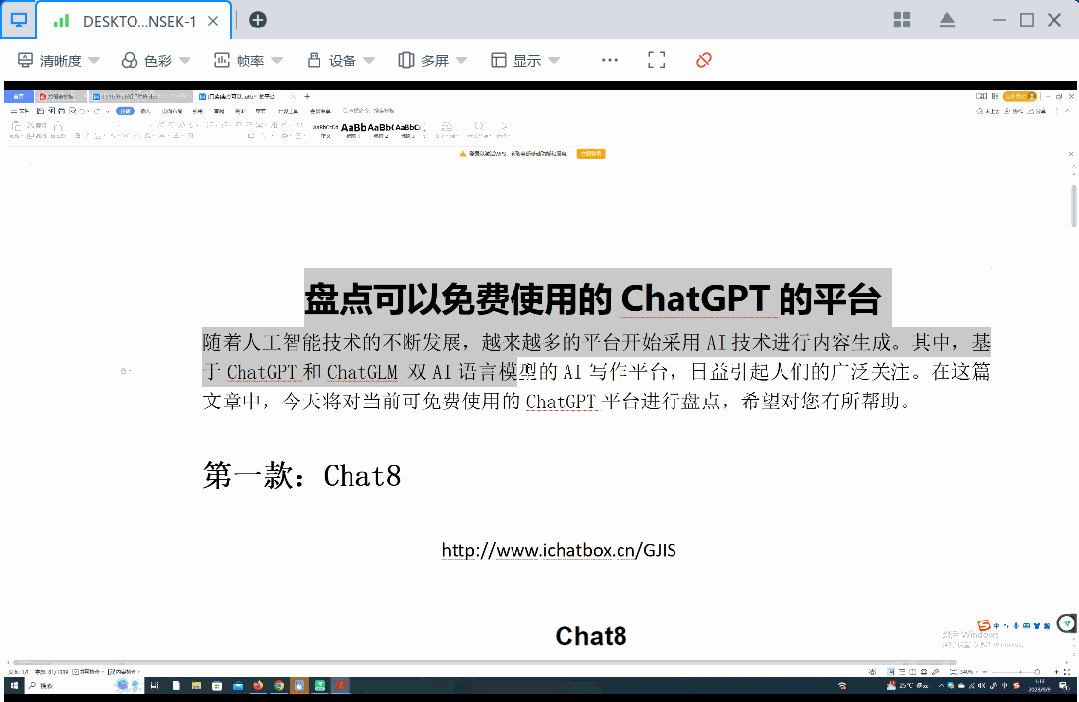Click the orange login button in warning bar

[x=591, y=153]
